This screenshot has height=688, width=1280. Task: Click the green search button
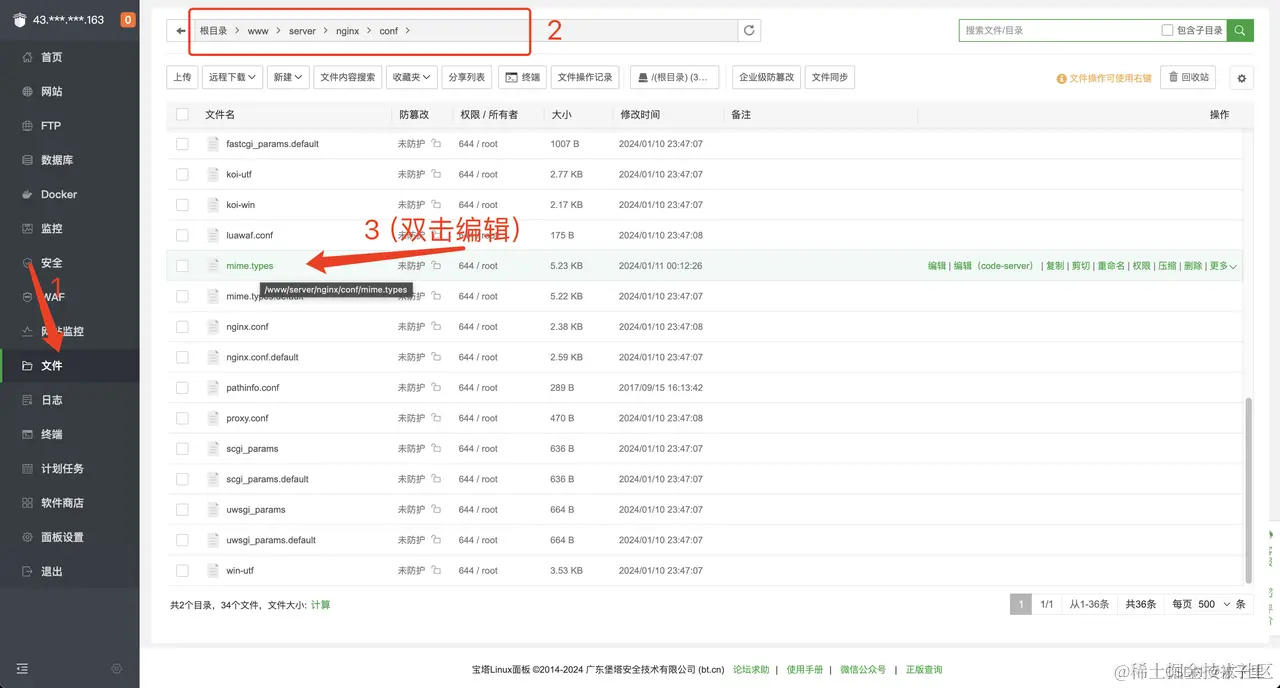click(x=1240, y=31)
